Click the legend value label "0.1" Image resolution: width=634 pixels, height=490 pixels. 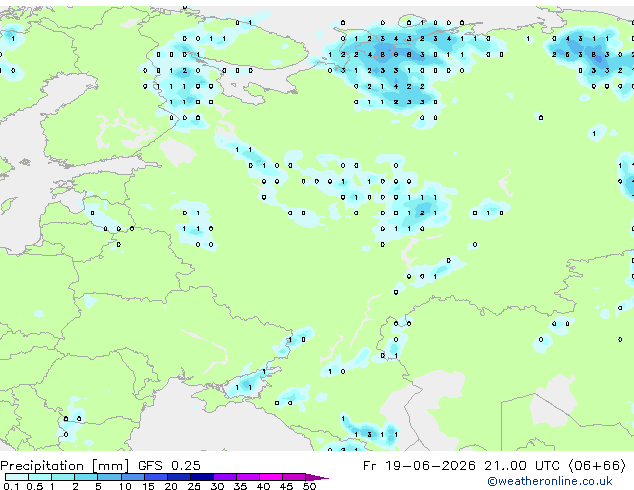tap(11, 486)
